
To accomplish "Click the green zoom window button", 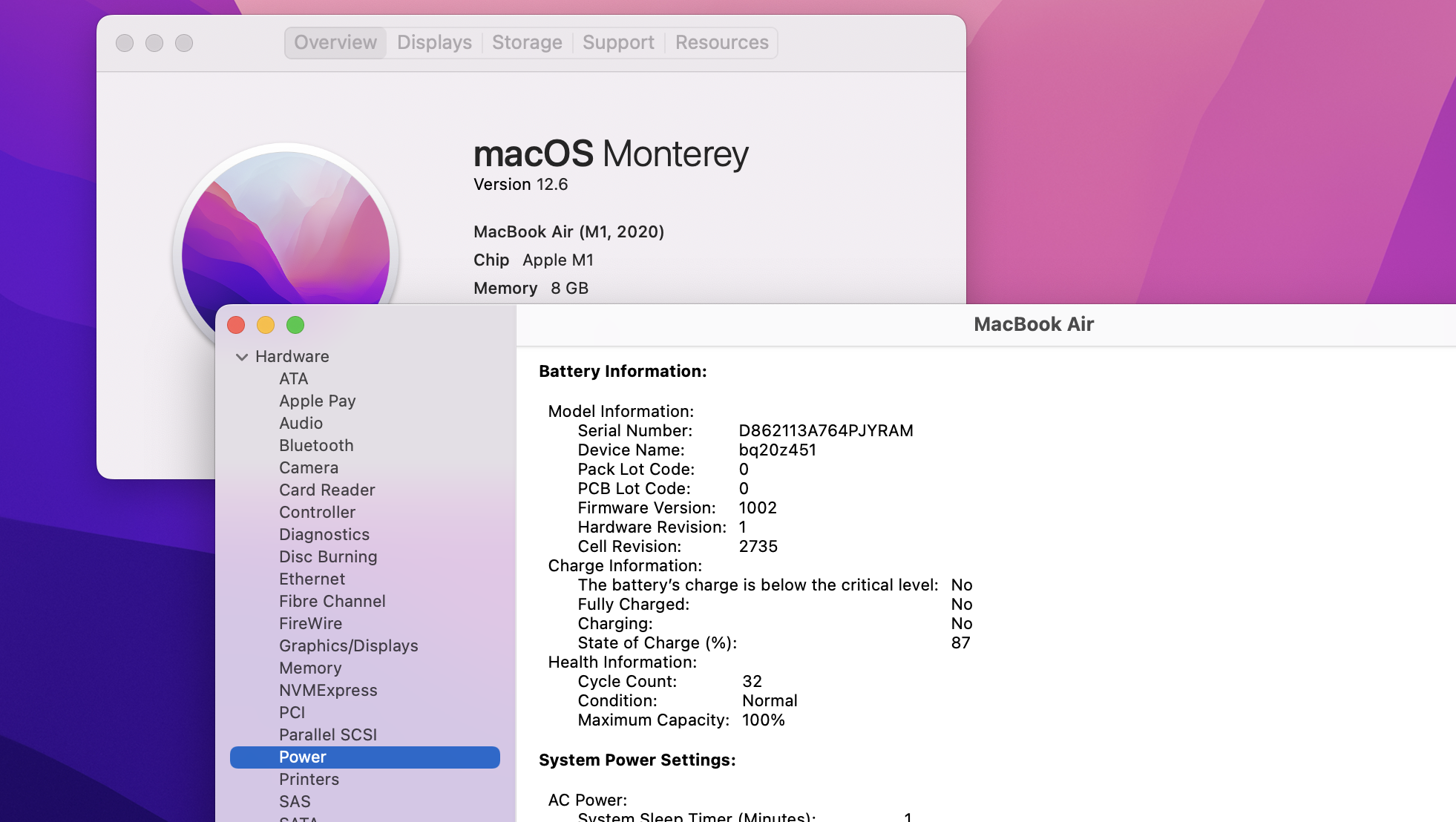I will pos(295,325).
